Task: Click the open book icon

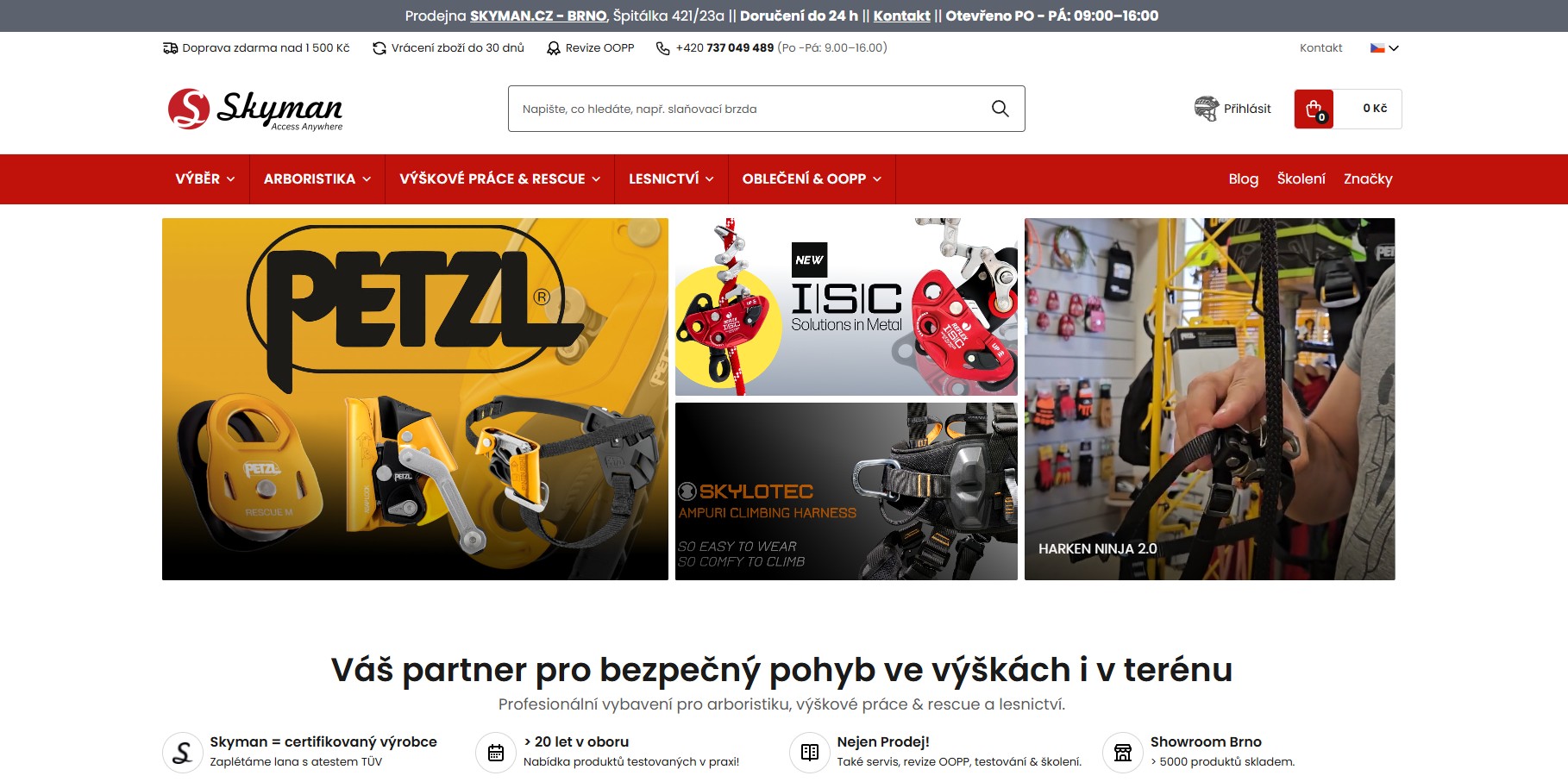Action: coord(809,753)
